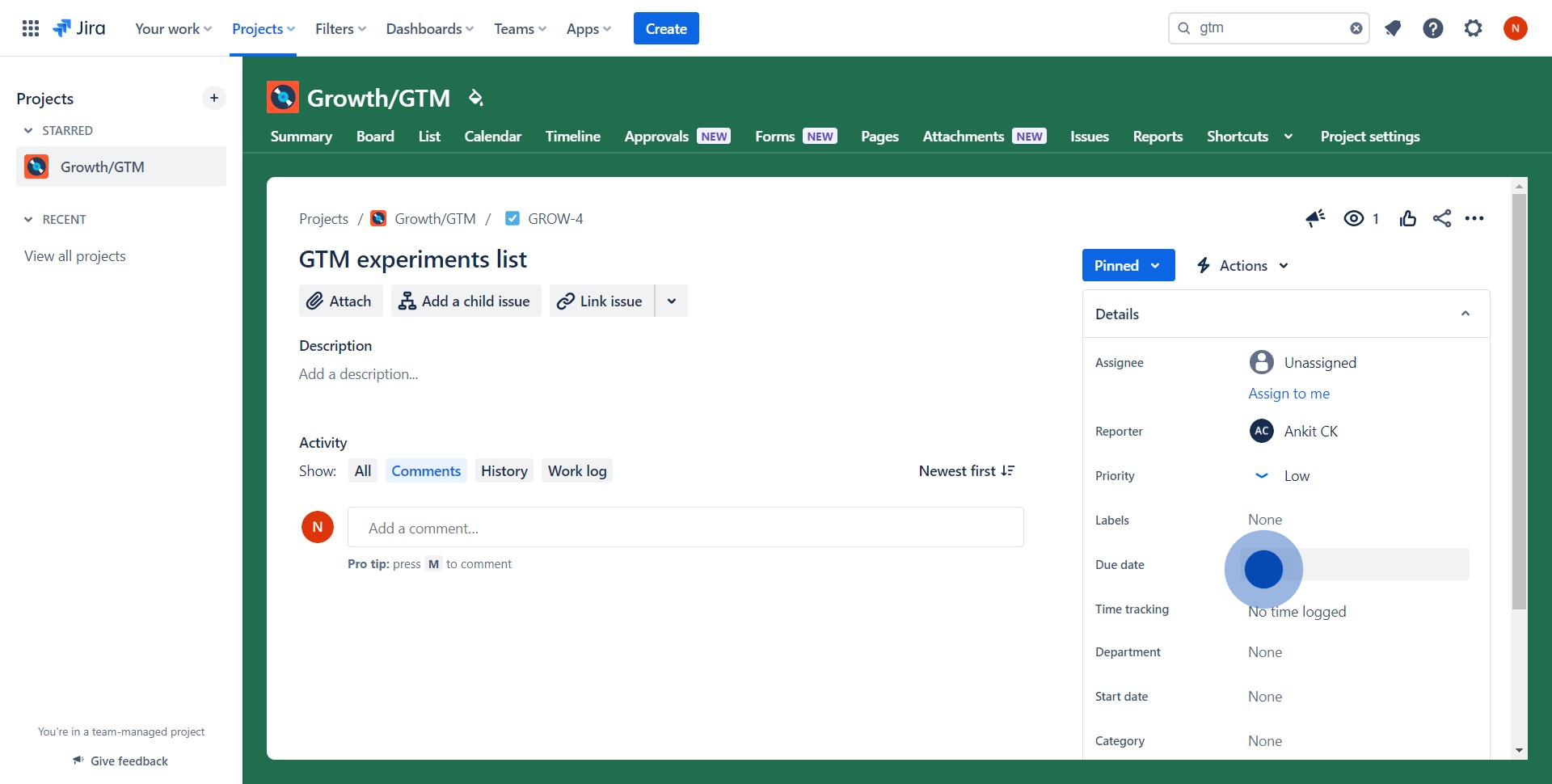The height and width of the screenshot is (784, 1552).
Task: Open the help question mark icon
Action: tap(1432, 28)
